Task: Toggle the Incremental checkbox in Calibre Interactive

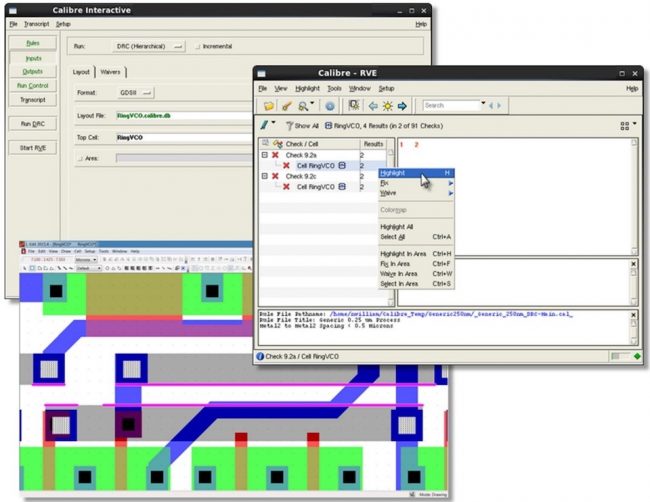Action: (x=198, y=46)
